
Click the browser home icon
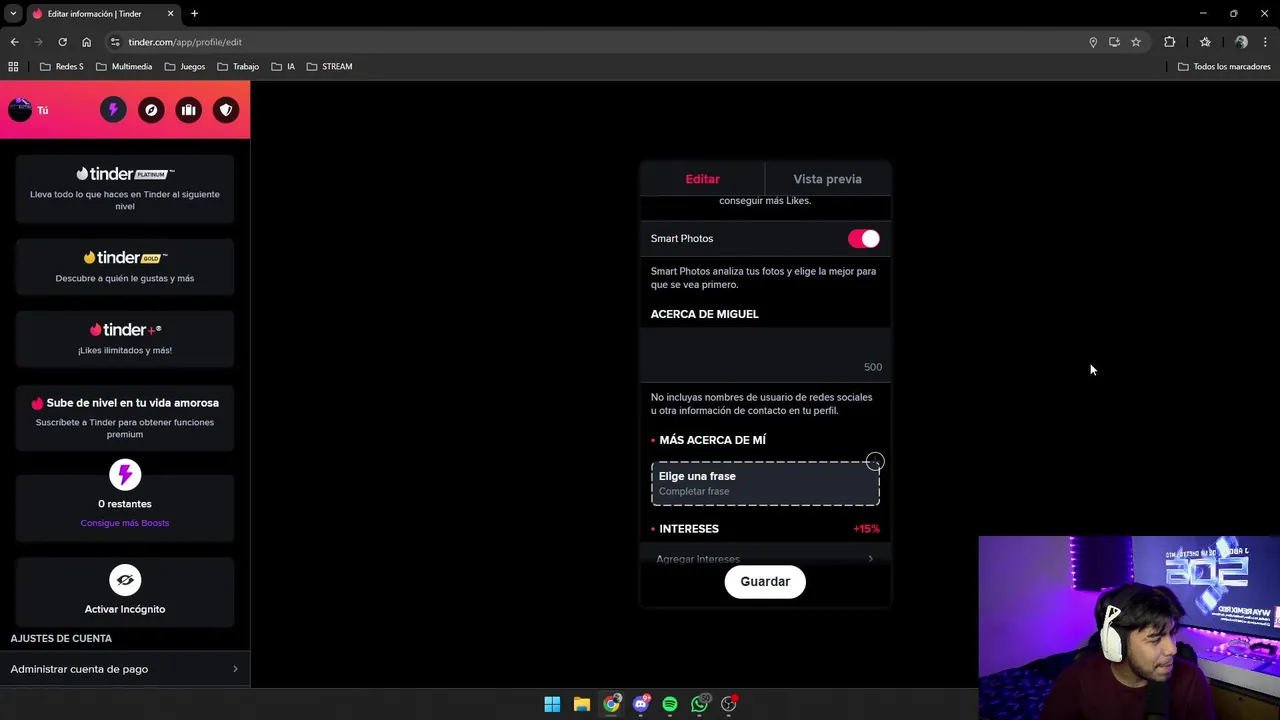tap(86, 42)
